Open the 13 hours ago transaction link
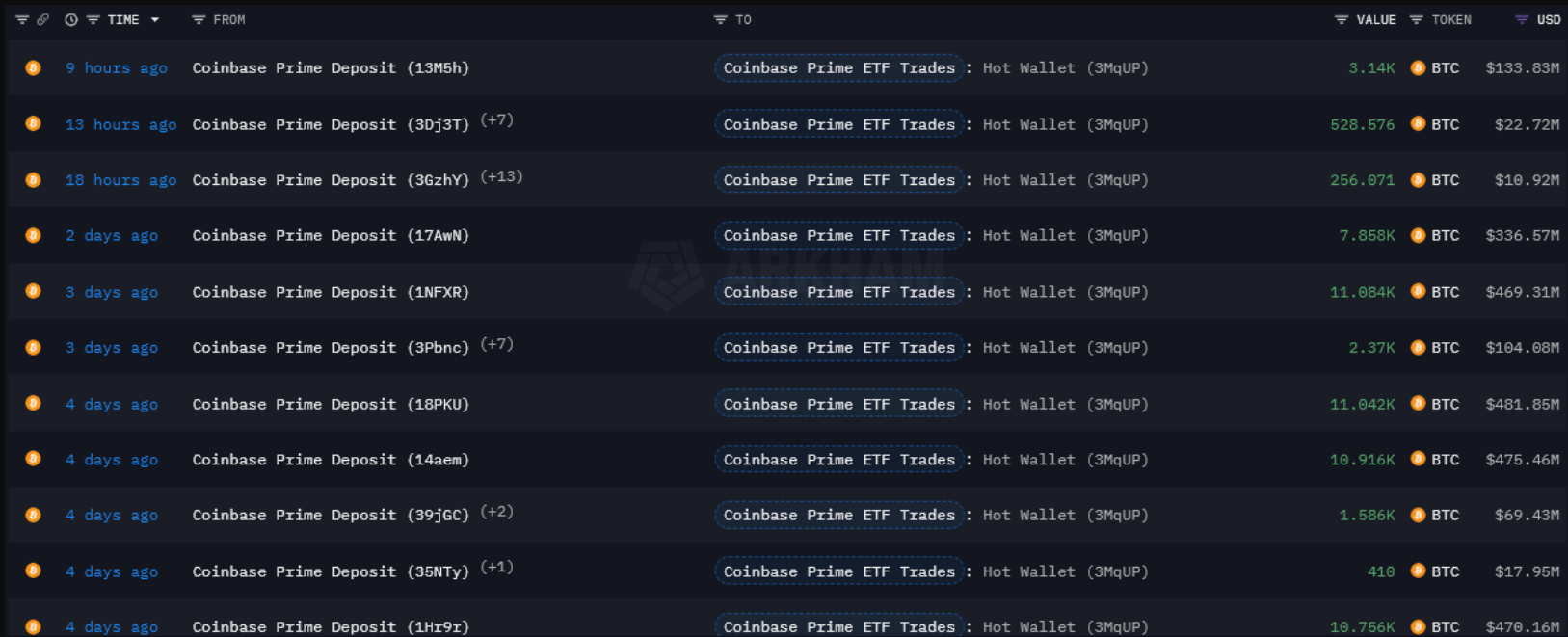This screenshot has width=1568, height=637. (x=121, y=124)
